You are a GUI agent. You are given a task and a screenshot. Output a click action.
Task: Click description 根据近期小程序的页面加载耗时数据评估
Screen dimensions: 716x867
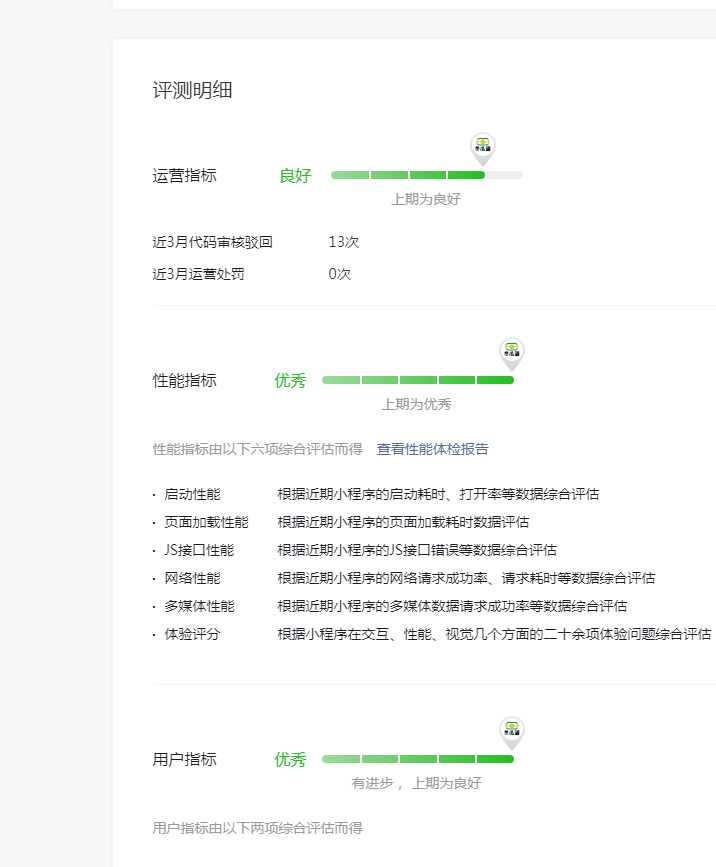[404, 523]
